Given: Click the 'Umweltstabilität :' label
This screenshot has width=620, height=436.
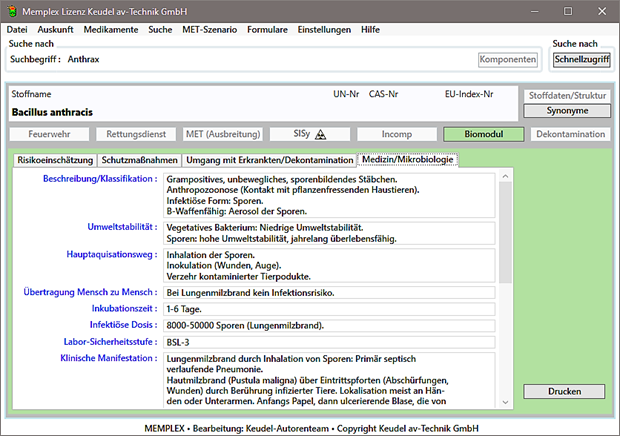Looking at the screenshot, I should click(x=122, y=227).
